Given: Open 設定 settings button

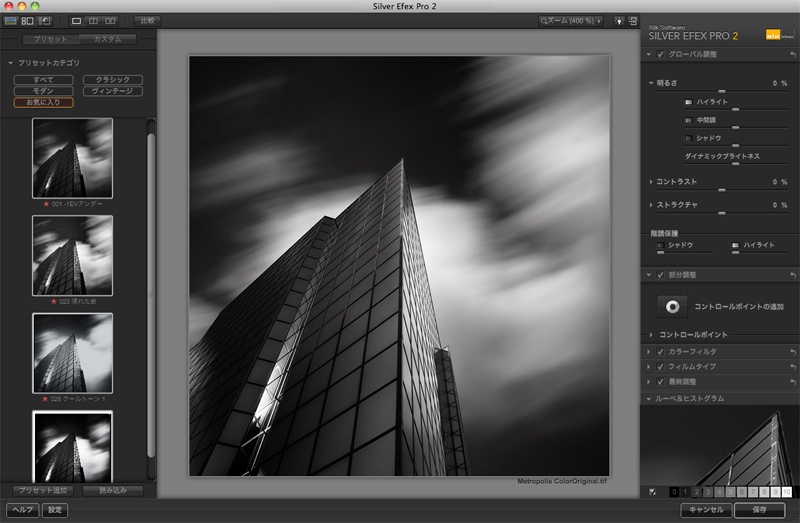Looking at the screenshot, I should (x=55, y=510).
